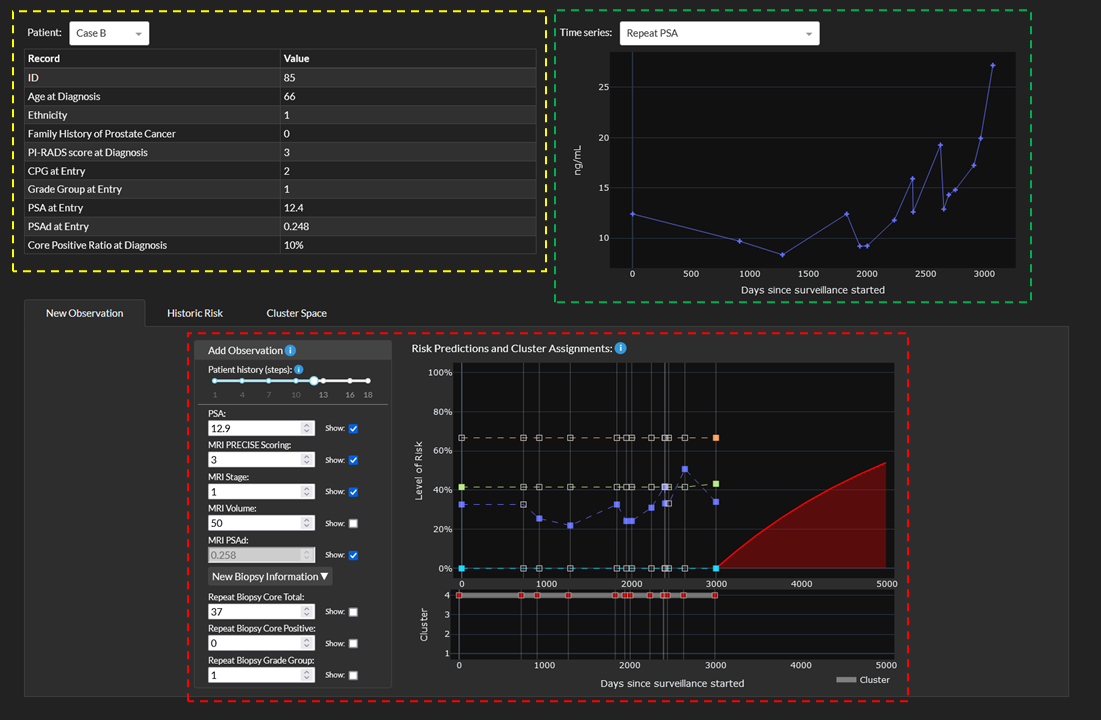Disable Show for MRI PSAd
The height and width of the screenshot is (720, 1101).
(353, 554)
